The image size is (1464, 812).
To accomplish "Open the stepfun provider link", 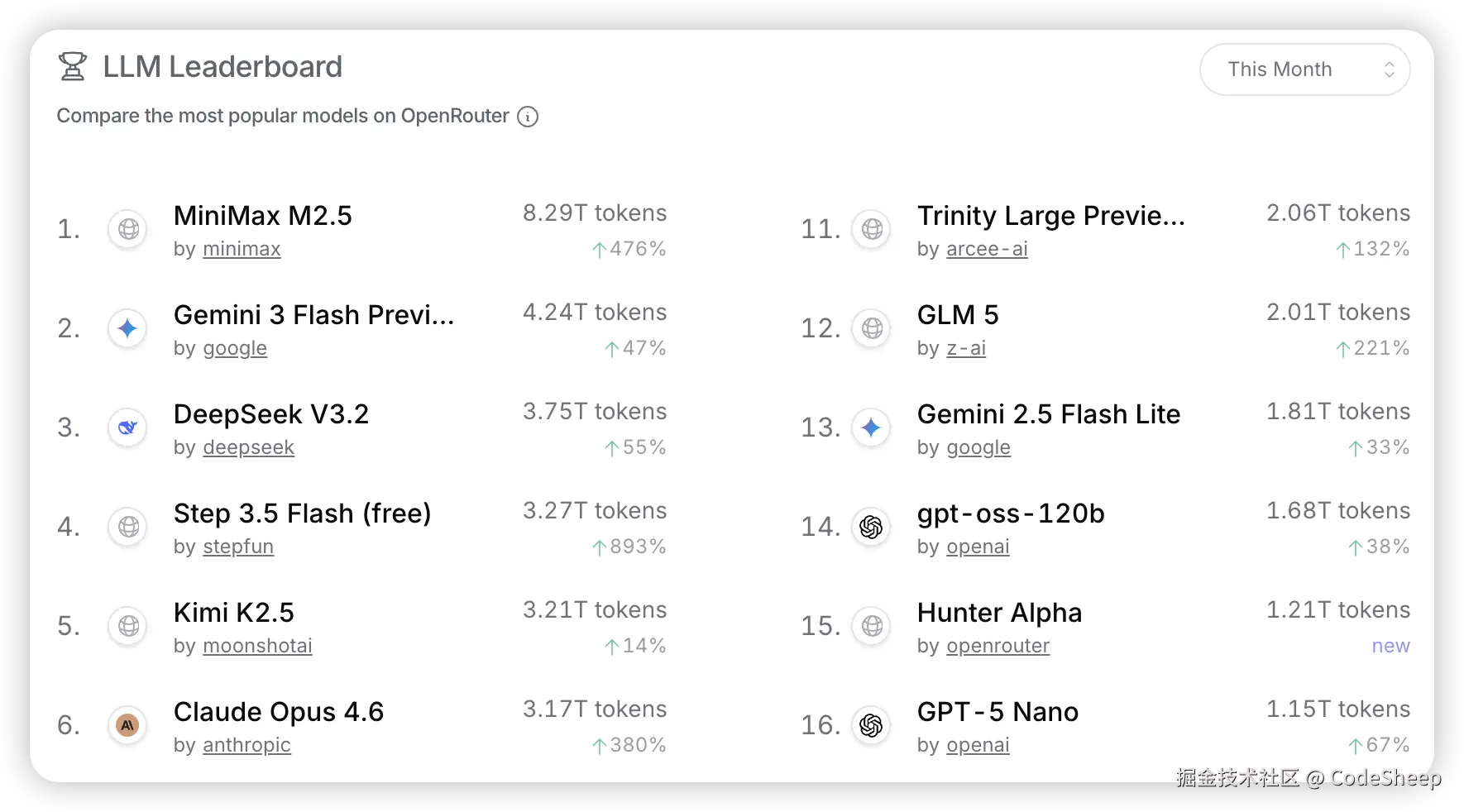I will click(x=238, y=547).
